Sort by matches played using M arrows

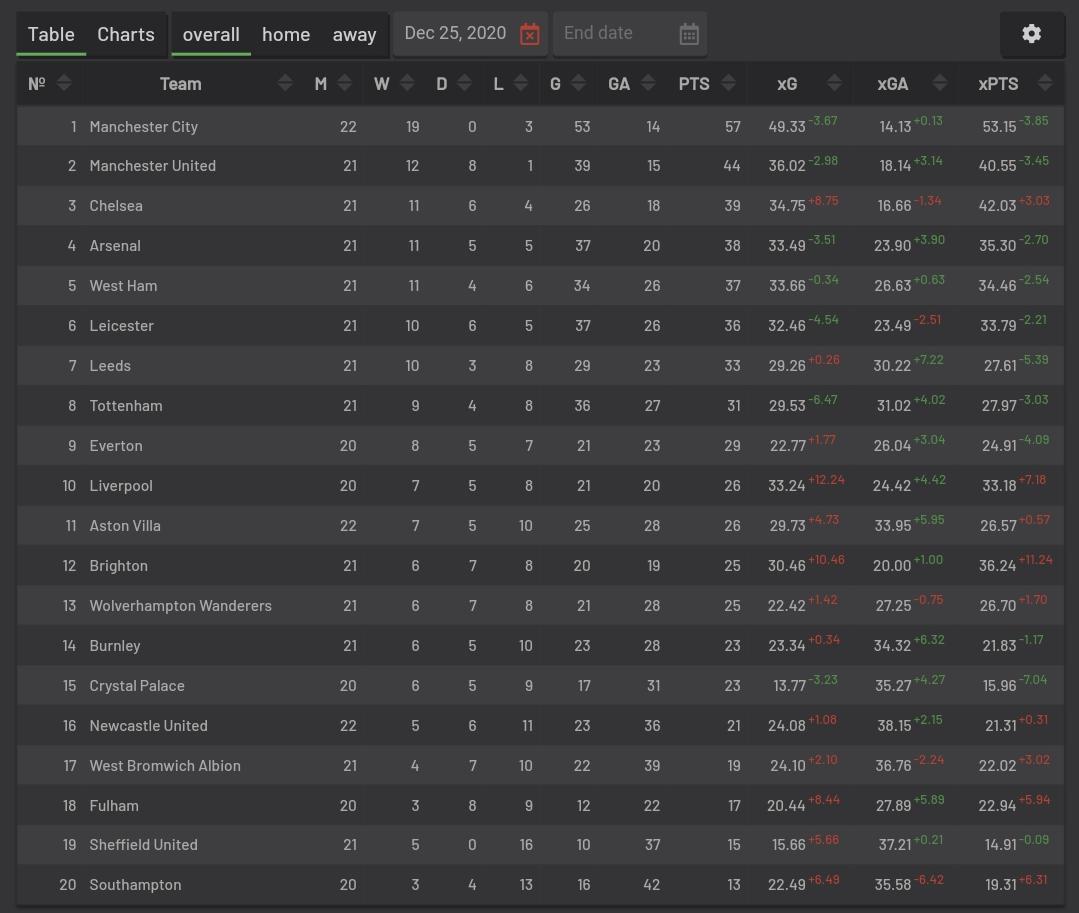pos(346,83)
